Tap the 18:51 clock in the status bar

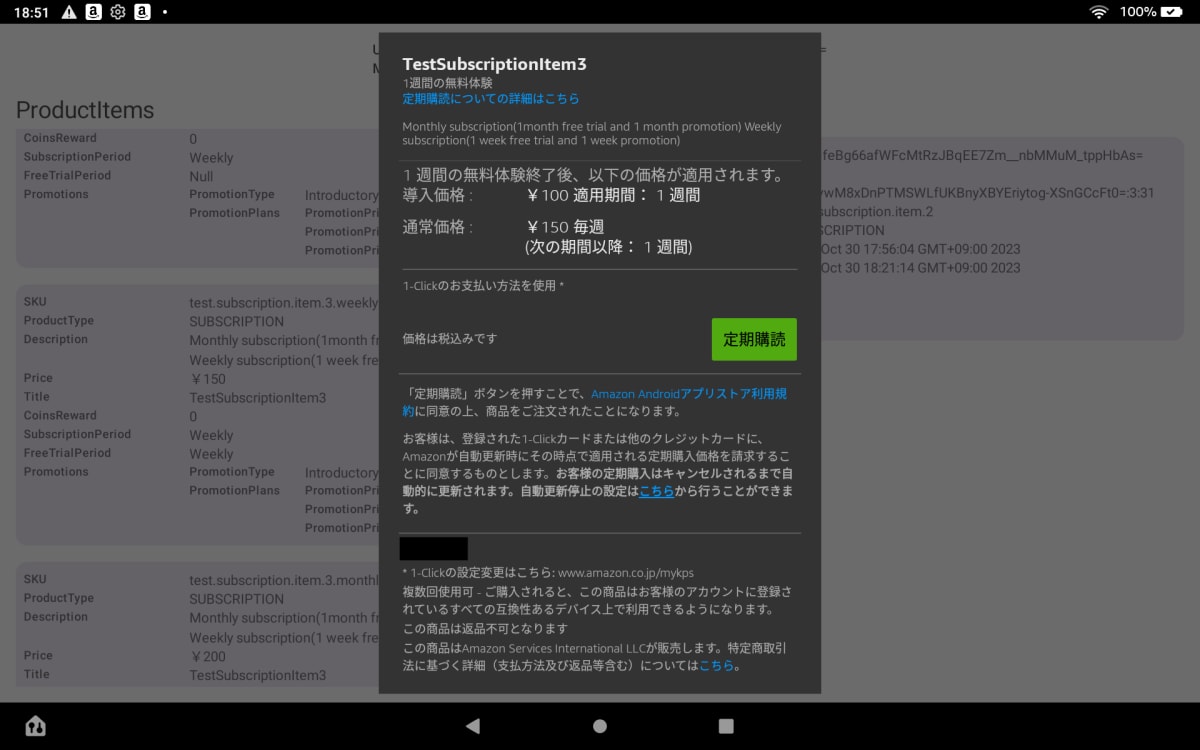click(x=32, y=12)
